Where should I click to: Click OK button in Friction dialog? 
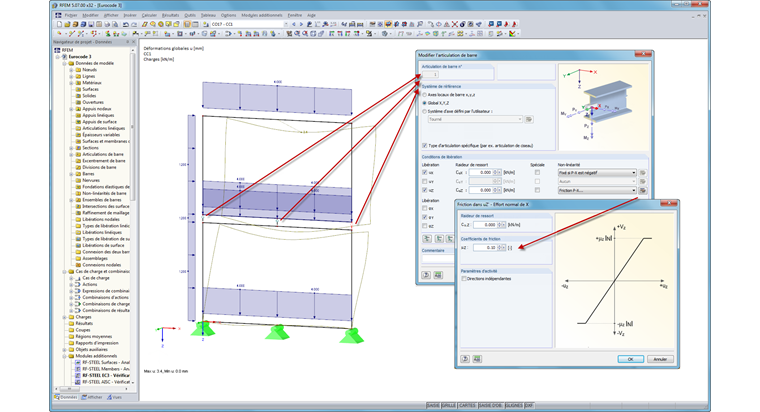(631, 359)
